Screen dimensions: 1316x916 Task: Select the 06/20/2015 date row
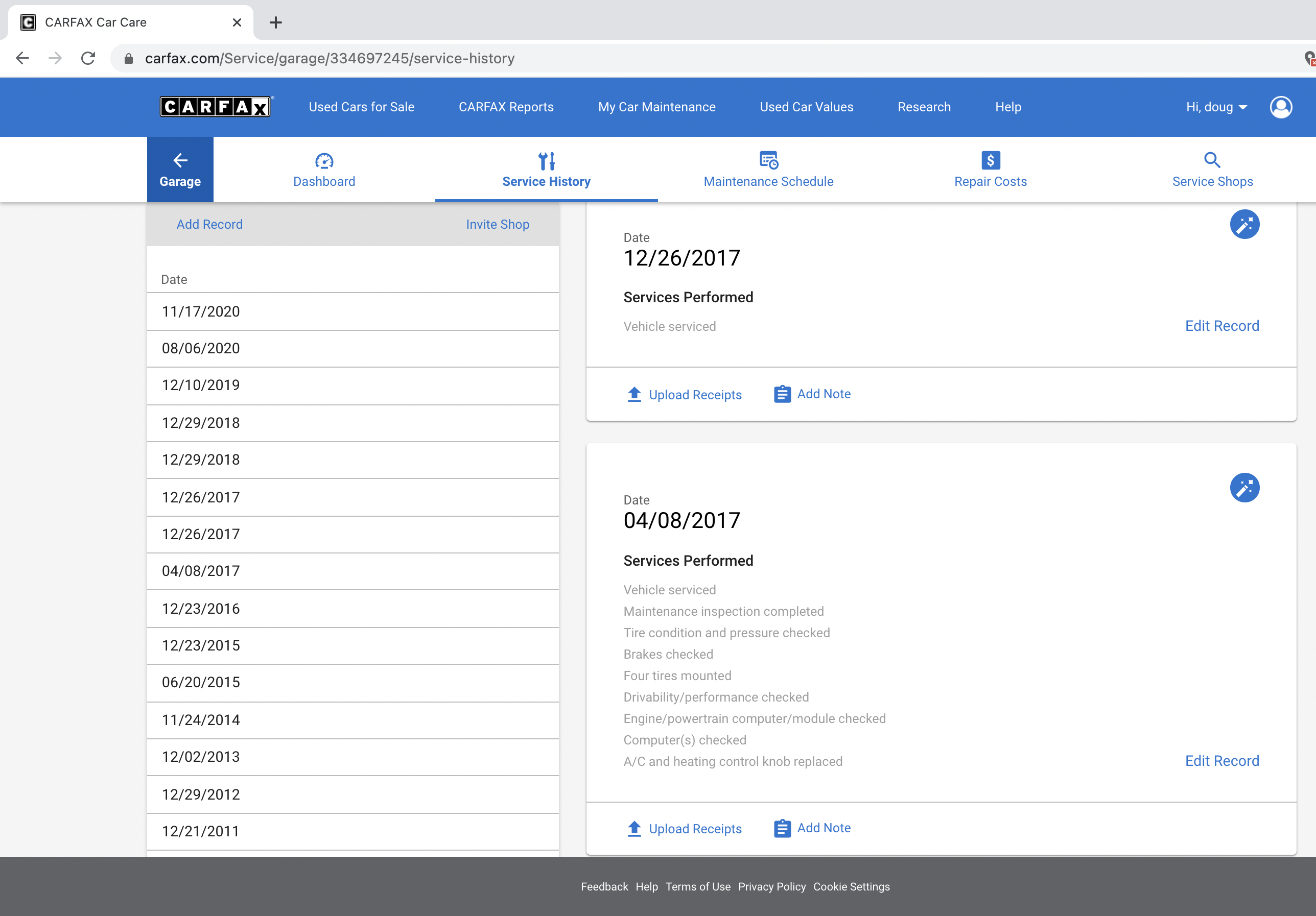click(x=353, y=683)
